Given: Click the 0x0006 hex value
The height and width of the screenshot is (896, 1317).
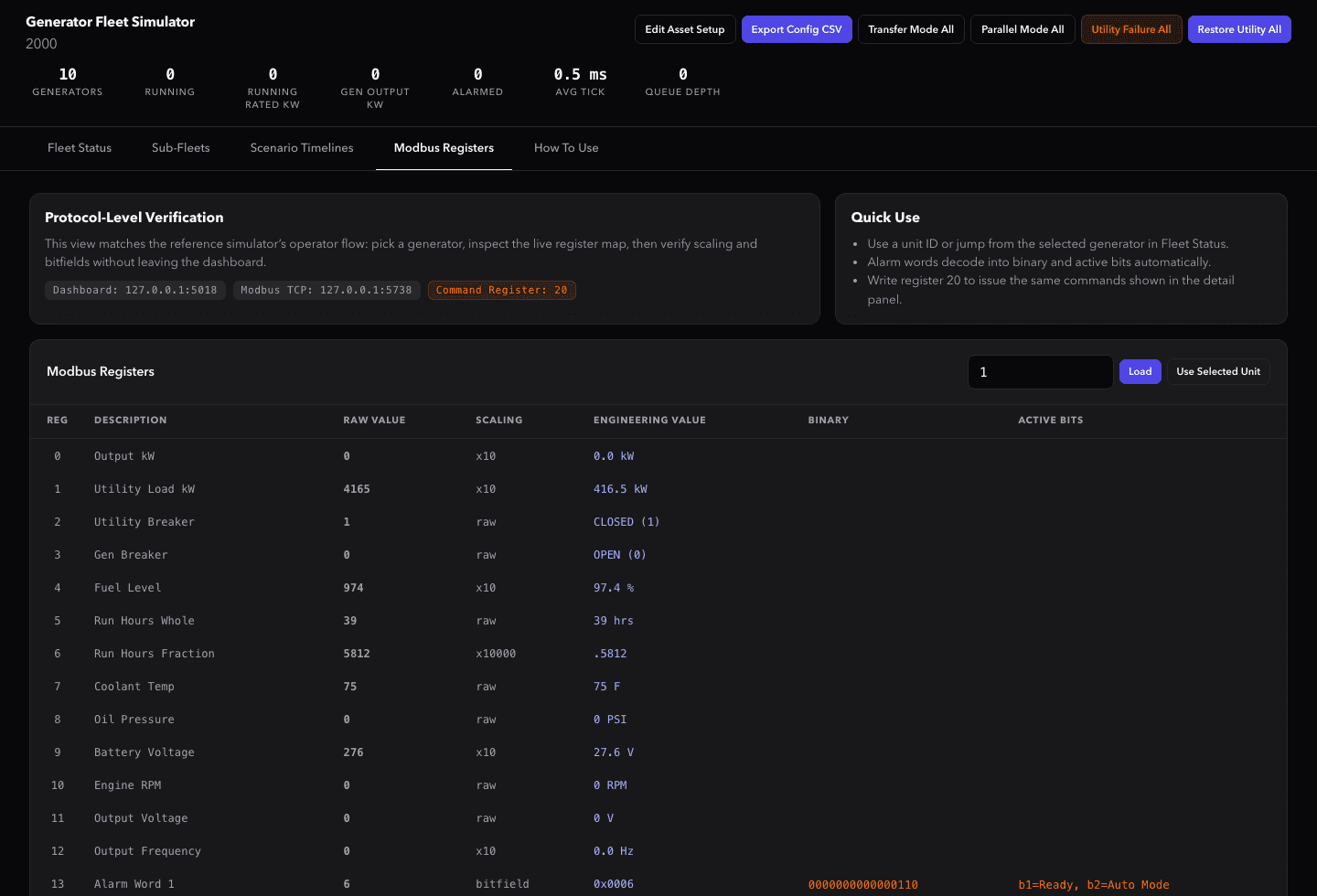Looking at the screenshot, I should pos(614,884).
